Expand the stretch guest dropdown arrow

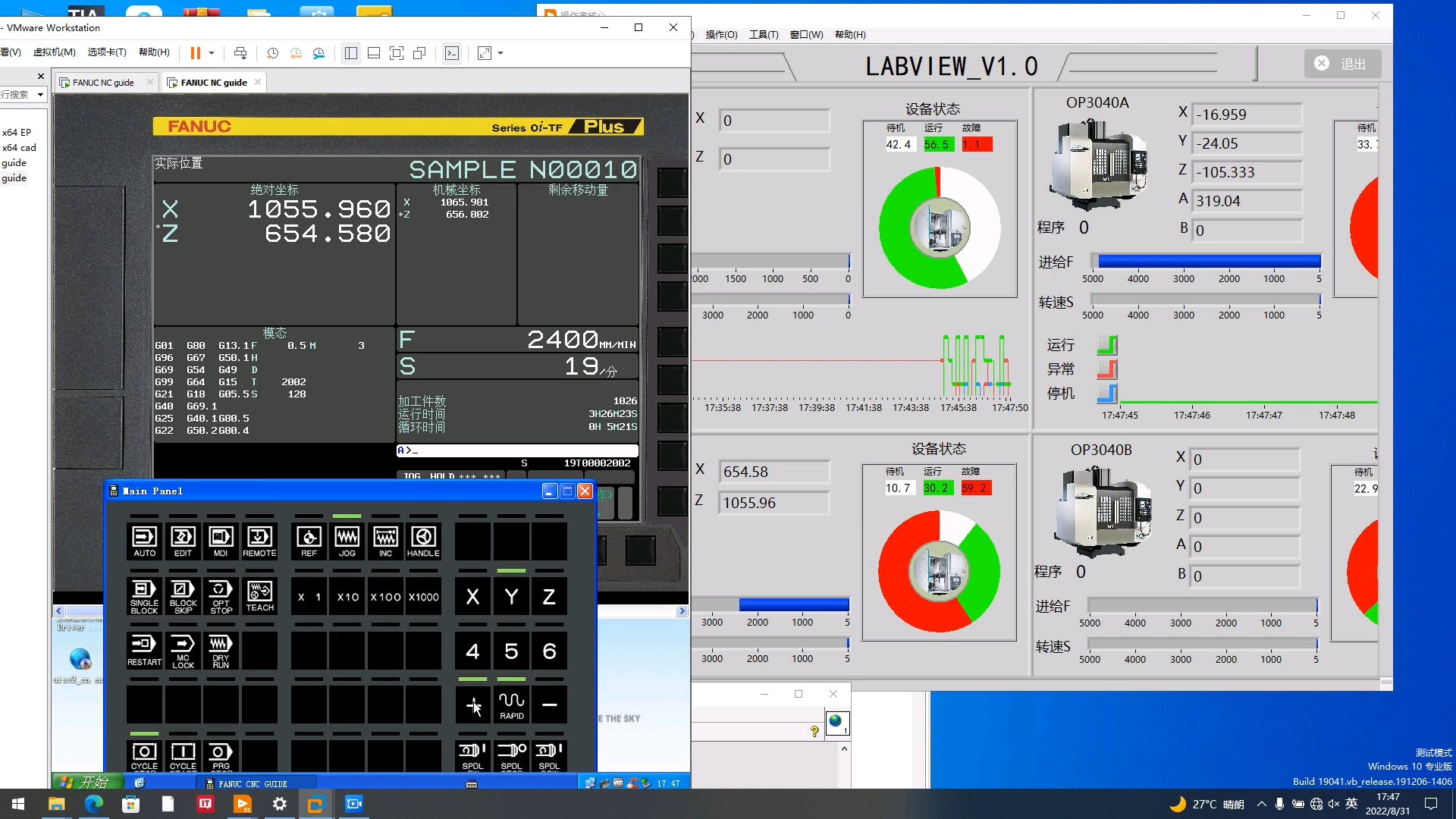click(x=500, y=53)
